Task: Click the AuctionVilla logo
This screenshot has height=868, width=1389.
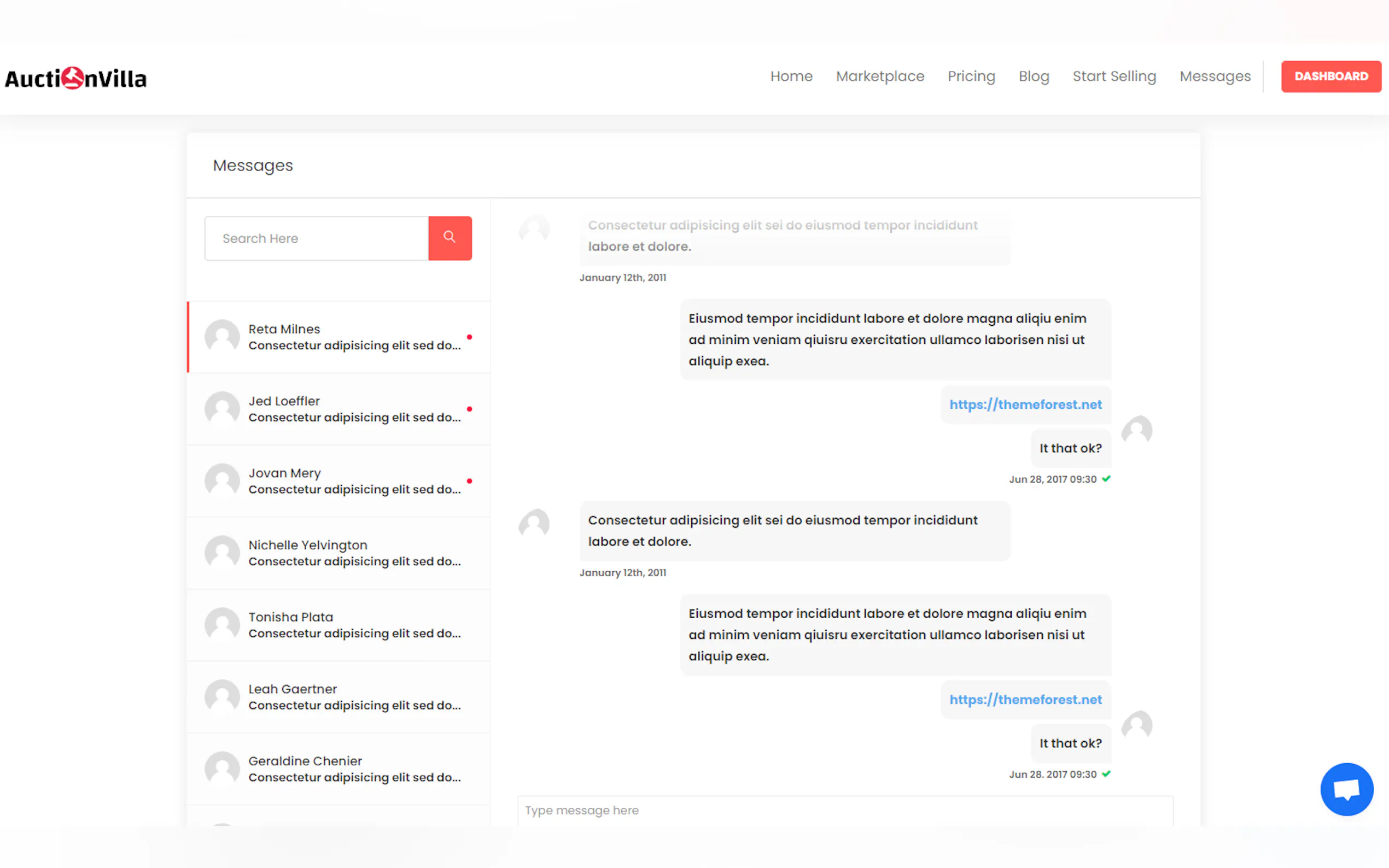Action: click(76, 78)
